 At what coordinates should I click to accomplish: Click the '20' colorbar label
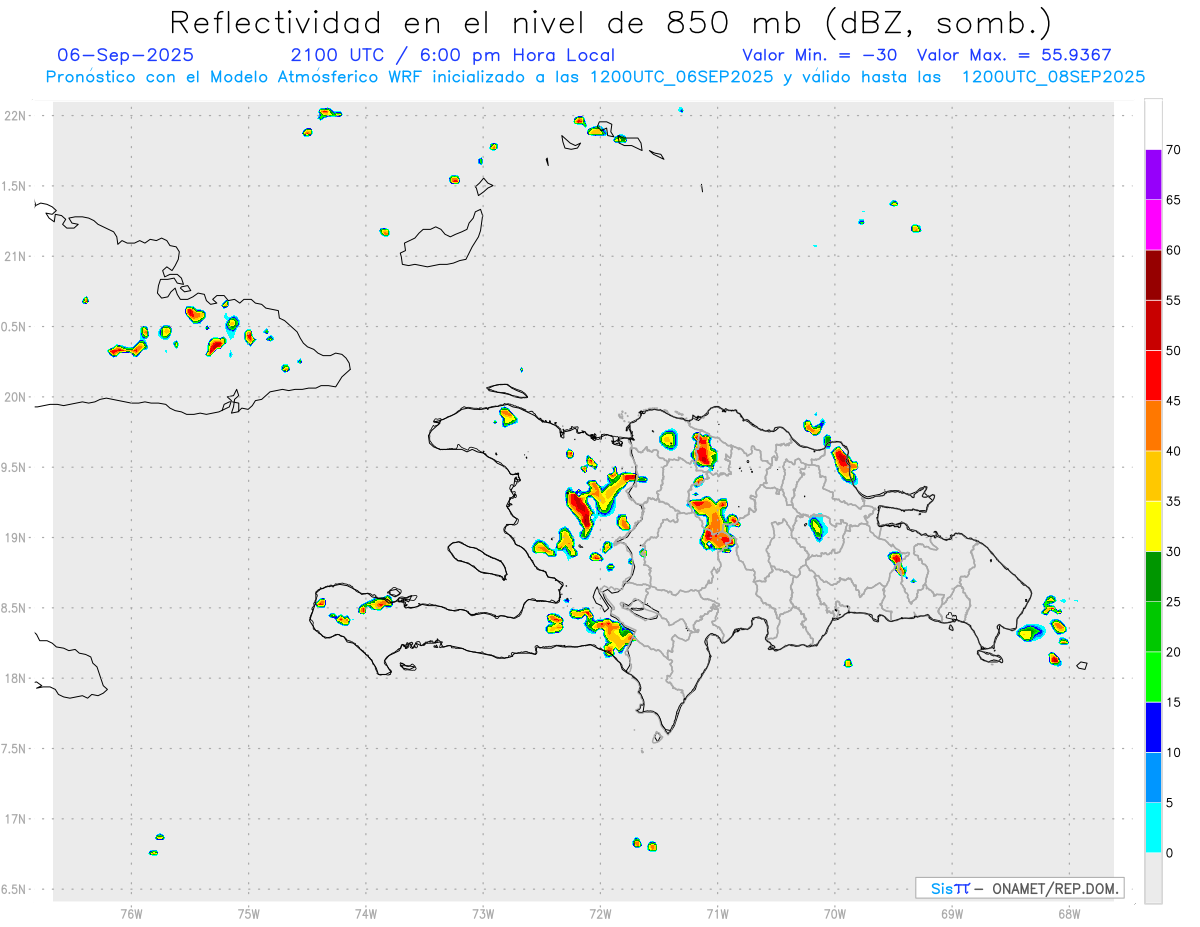1174,652
